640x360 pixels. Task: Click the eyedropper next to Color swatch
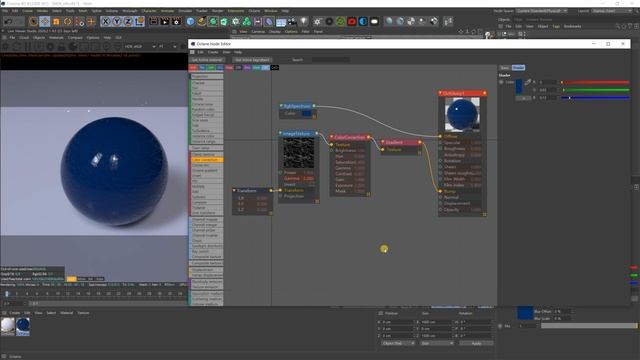point(527,82)
